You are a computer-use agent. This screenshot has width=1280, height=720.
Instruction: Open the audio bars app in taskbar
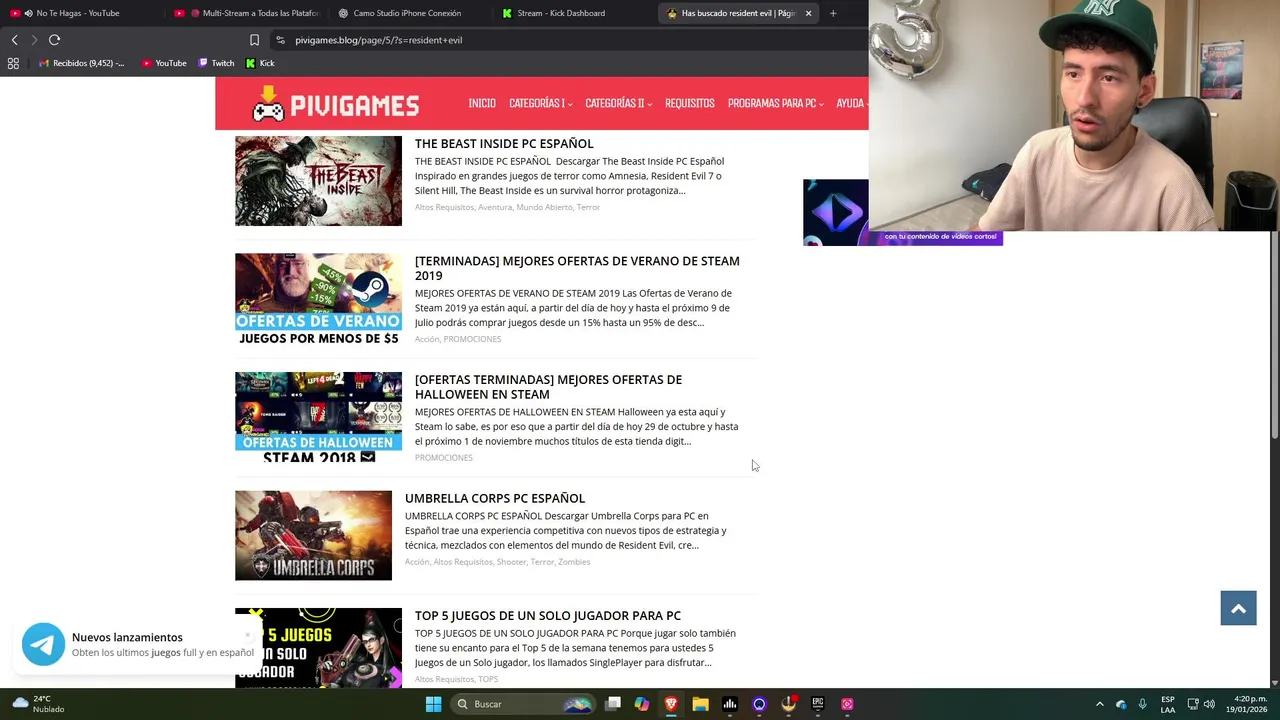(x=730, y=704)
